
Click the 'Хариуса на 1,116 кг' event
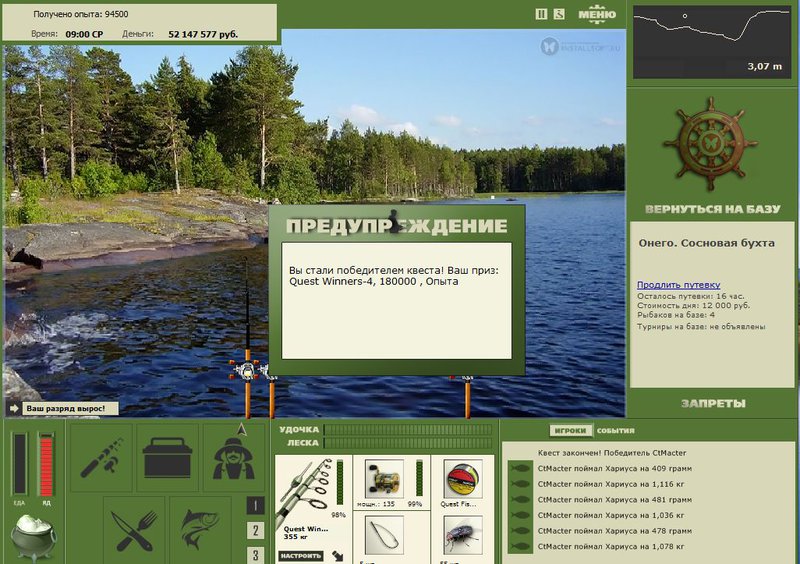pyautogui.click(x=611, y=484)
